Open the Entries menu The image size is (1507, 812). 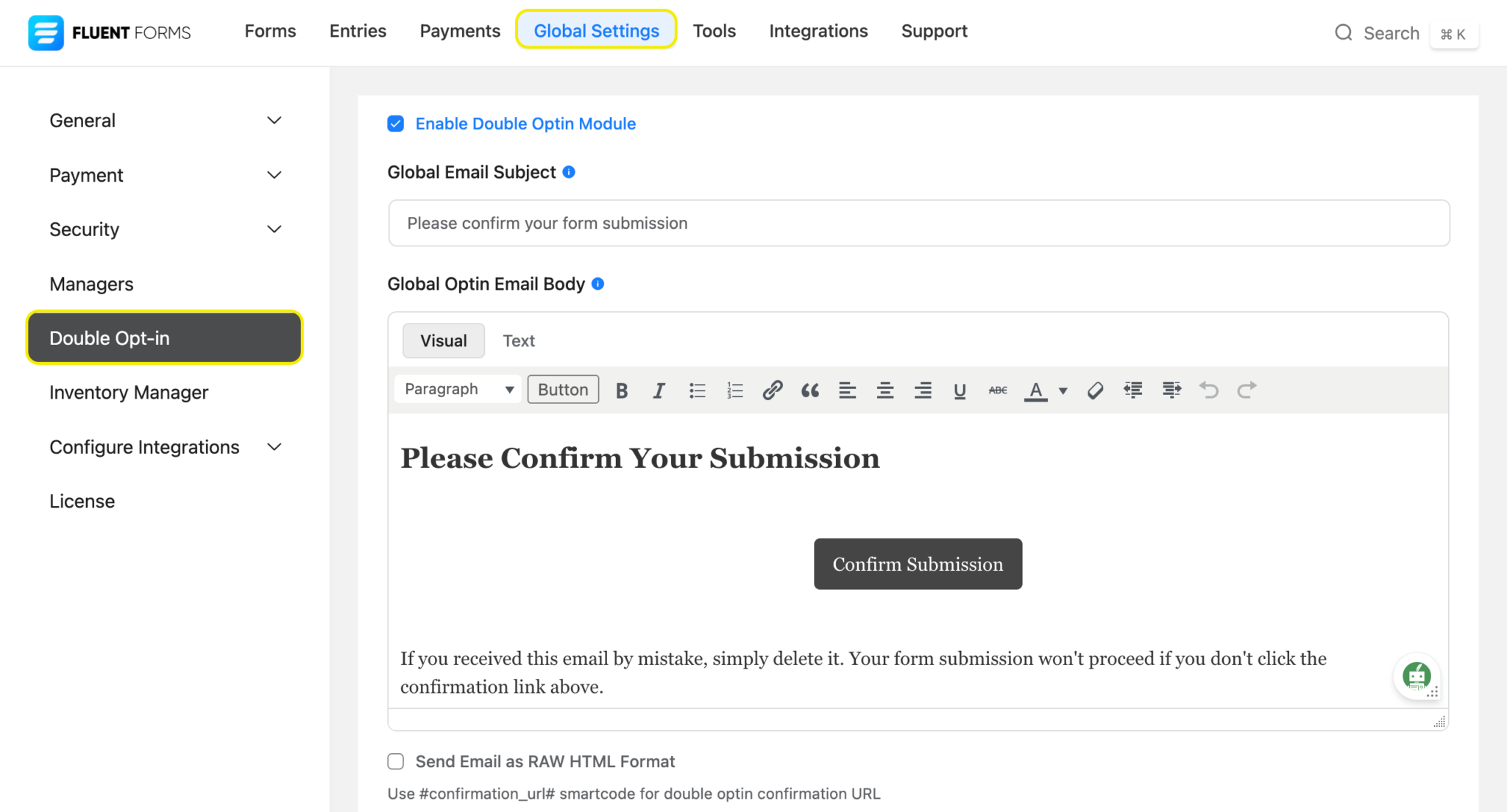358,31
